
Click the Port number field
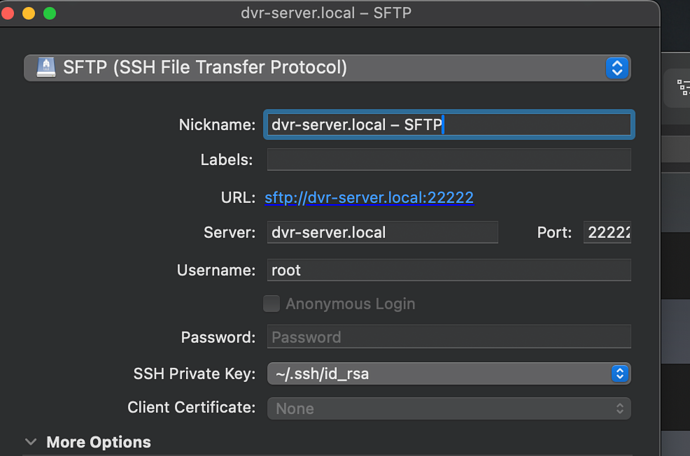click(x=607, y=233)
